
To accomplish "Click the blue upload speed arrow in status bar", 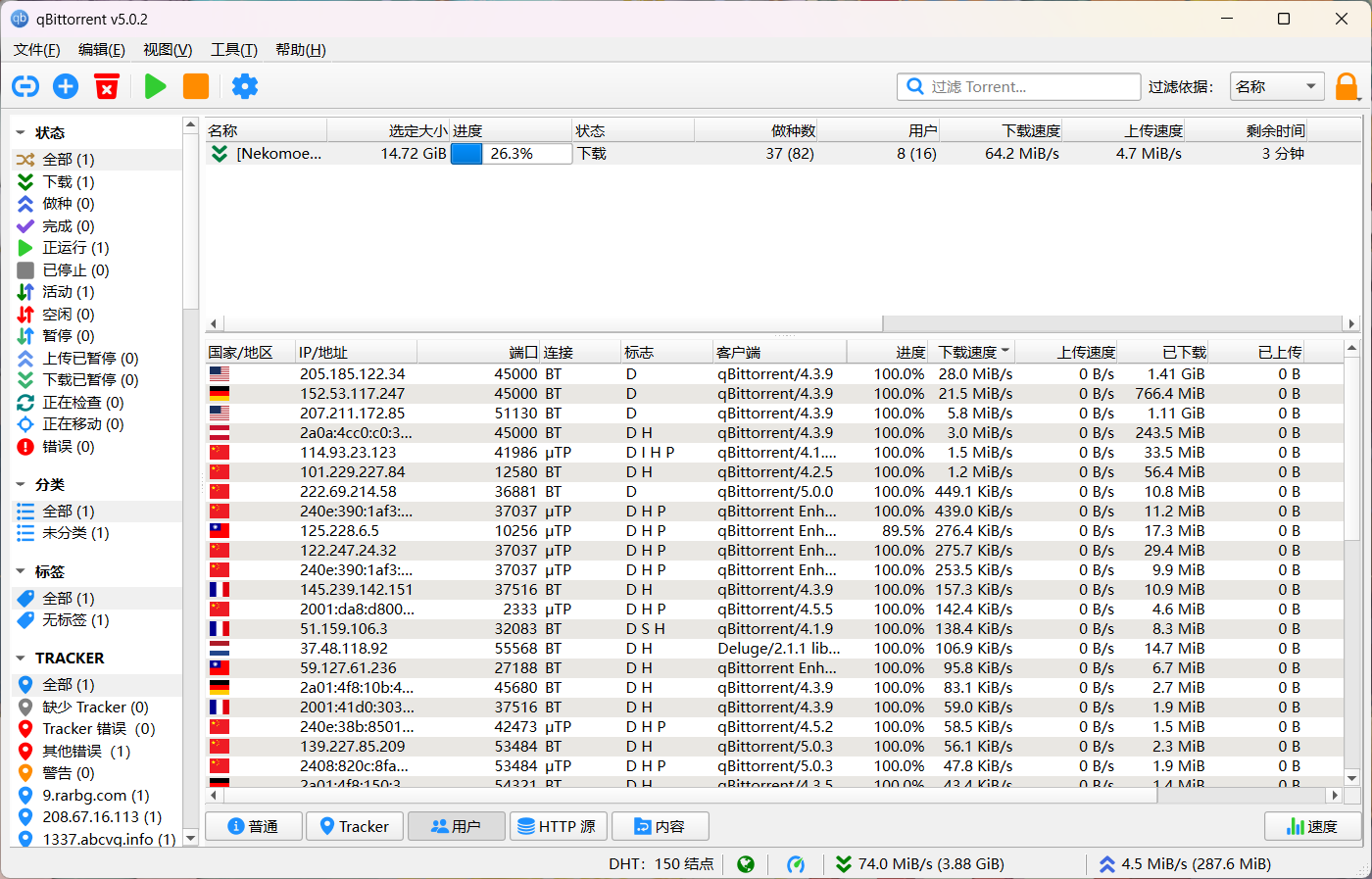I will [1107, 864].
